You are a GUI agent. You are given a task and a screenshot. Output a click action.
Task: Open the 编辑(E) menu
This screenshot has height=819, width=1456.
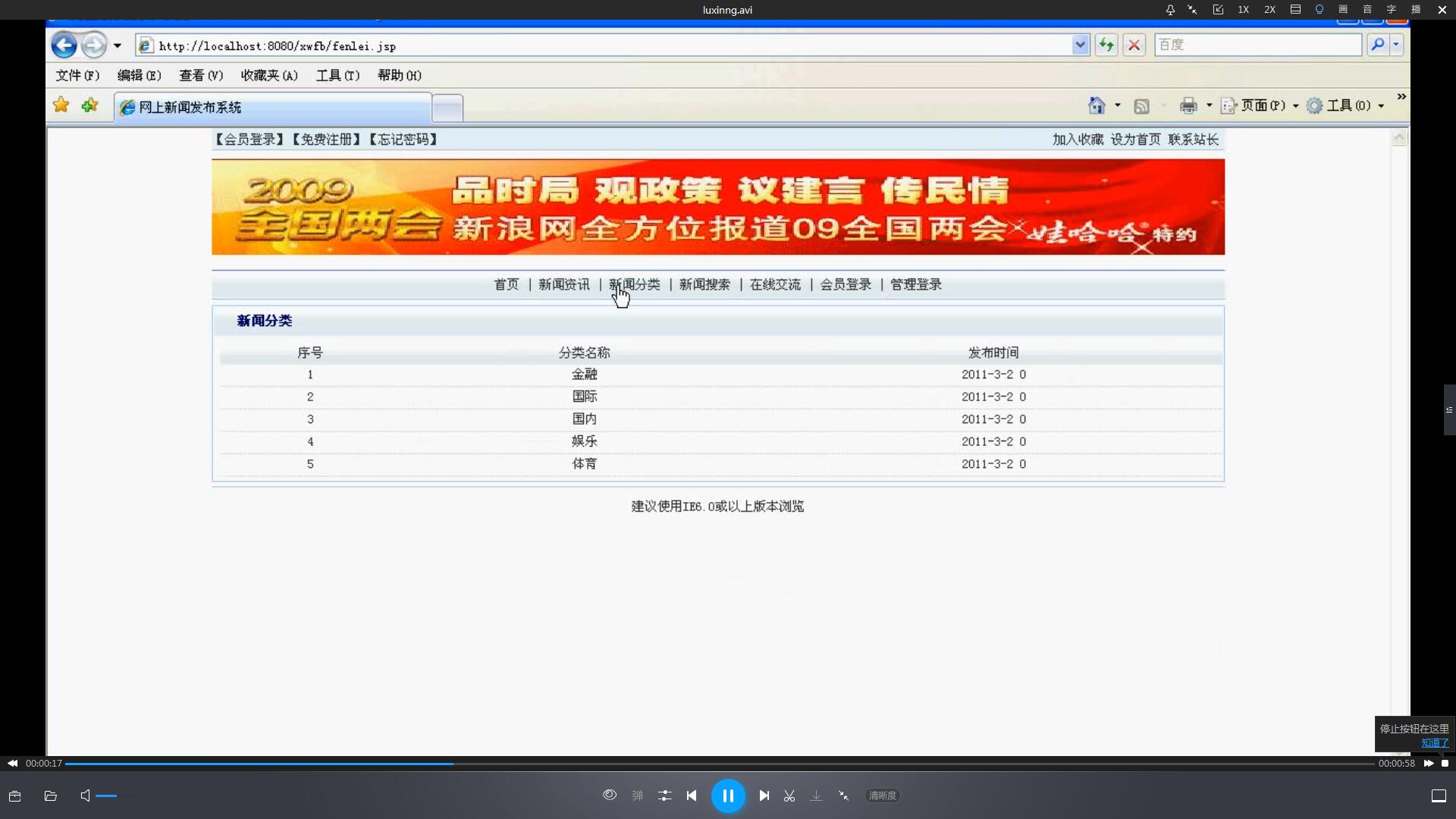coord(140,76)
